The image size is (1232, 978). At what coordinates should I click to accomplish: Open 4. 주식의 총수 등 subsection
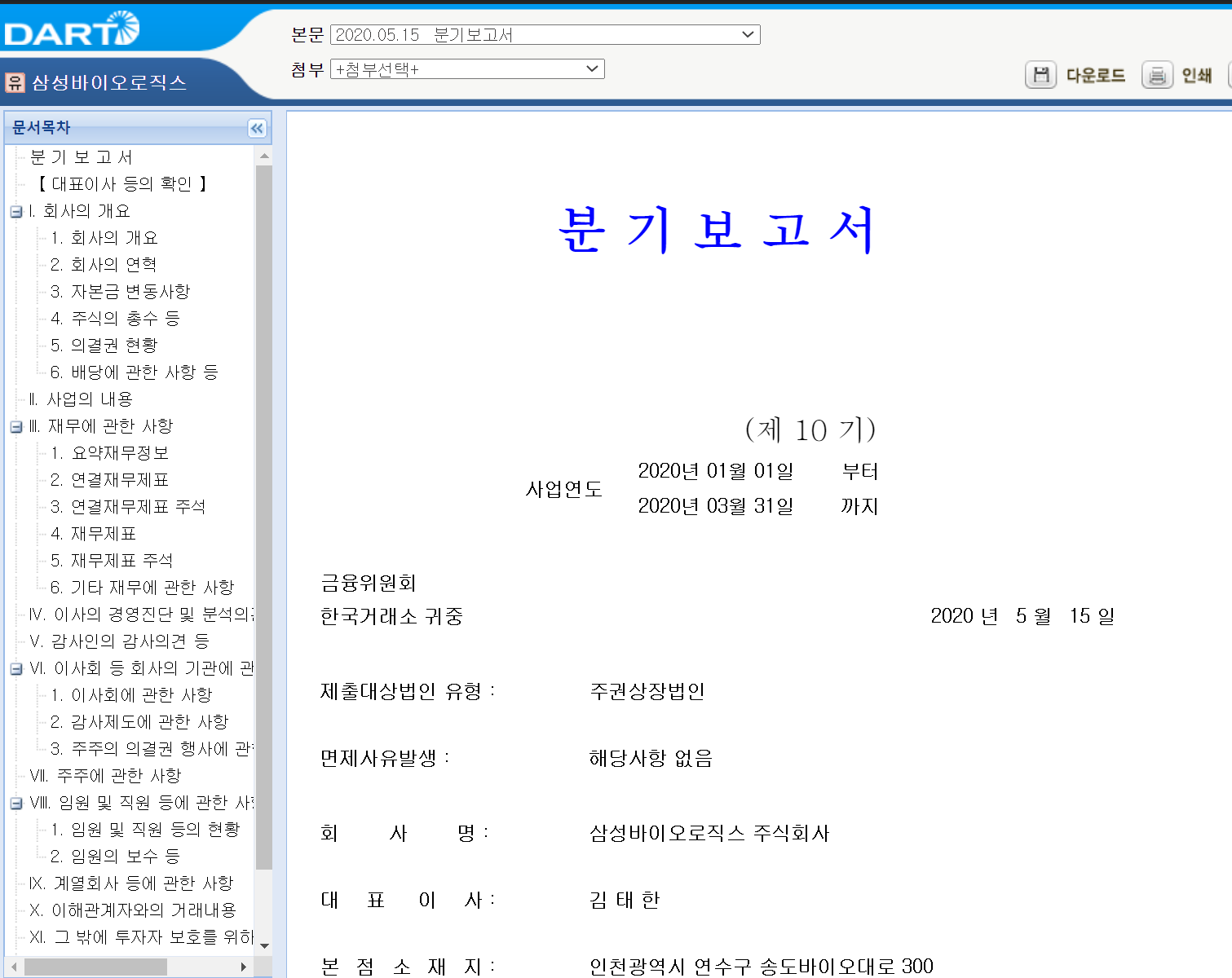coord(114,319)
